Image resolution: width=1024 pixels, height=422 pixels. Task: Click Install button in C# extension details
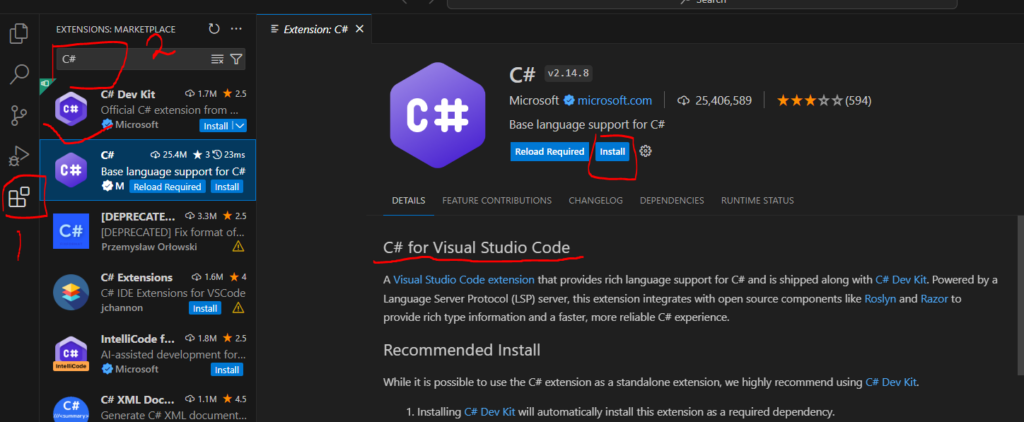pyautogui.click(x=612, y=152)
